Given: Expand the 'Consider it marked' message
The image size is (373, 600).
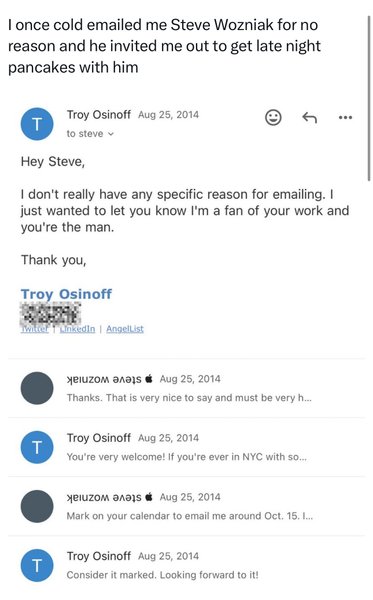Looking at the screenshot, I should tap(186, 565).
